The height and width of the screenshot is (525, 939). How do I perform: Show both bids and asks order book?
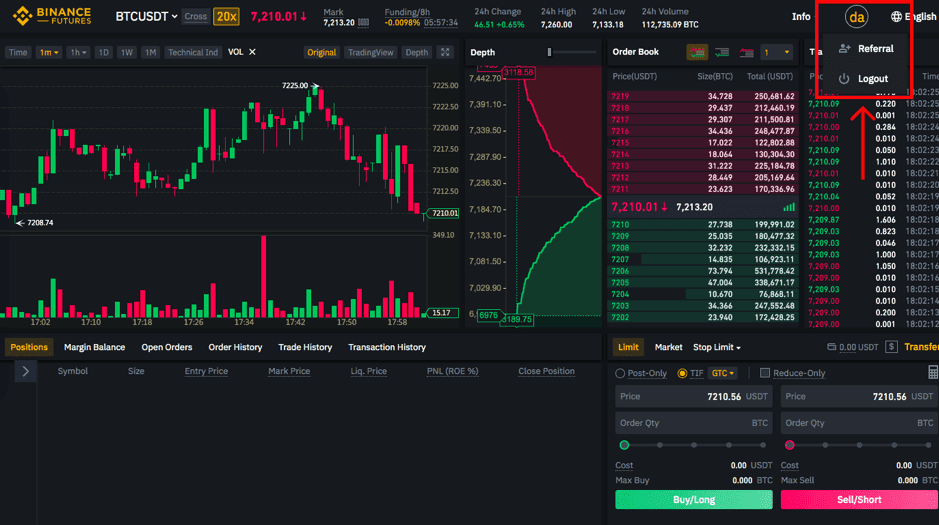(696, 52)
